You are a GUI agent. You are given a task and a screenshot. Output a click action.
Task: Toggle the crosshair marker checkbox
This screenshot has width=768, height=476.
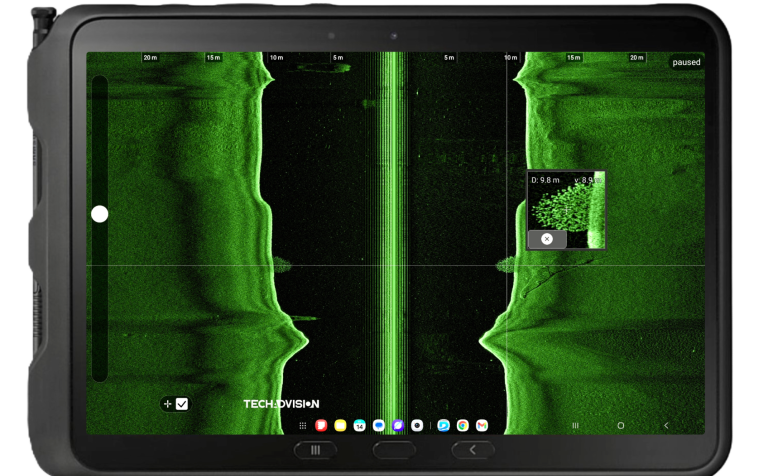(182, 404)
